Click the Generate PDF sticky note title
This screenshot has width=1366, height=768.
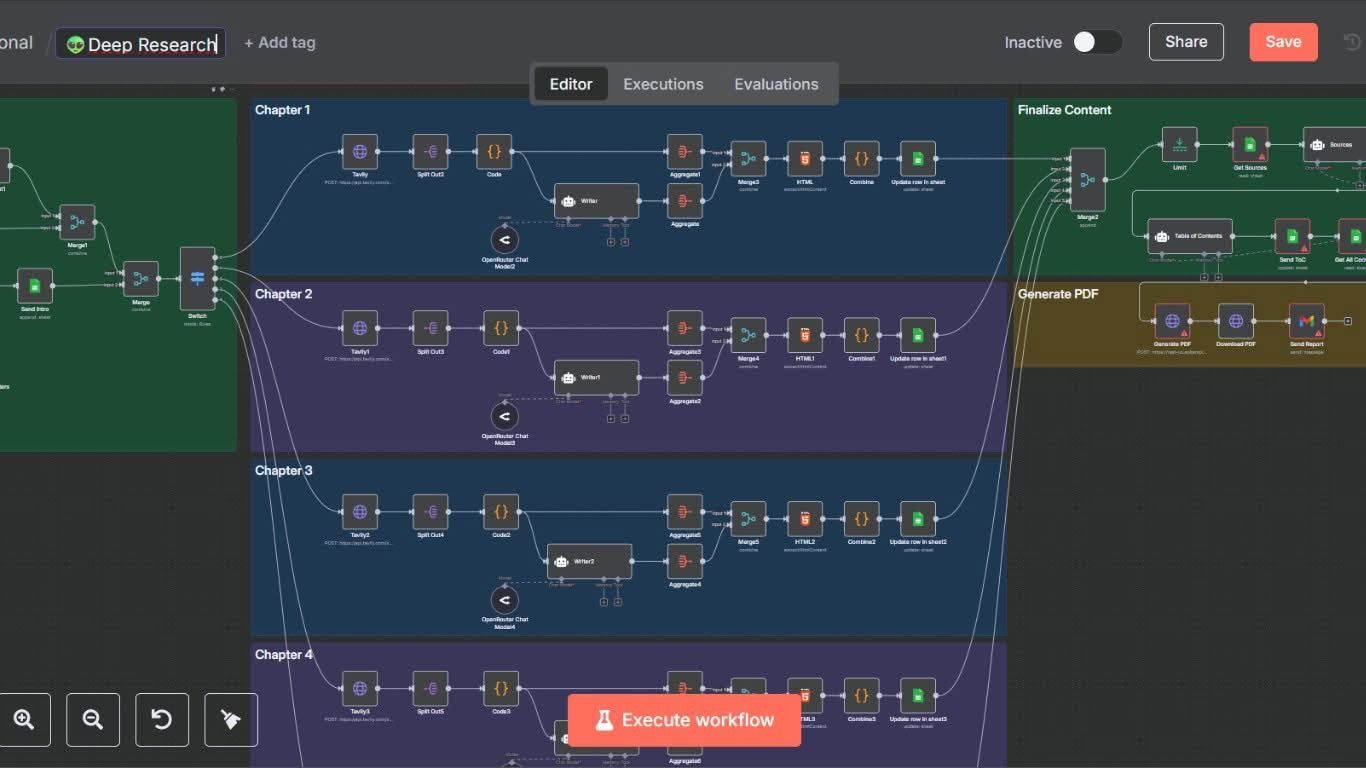(x=1058, y=294)
